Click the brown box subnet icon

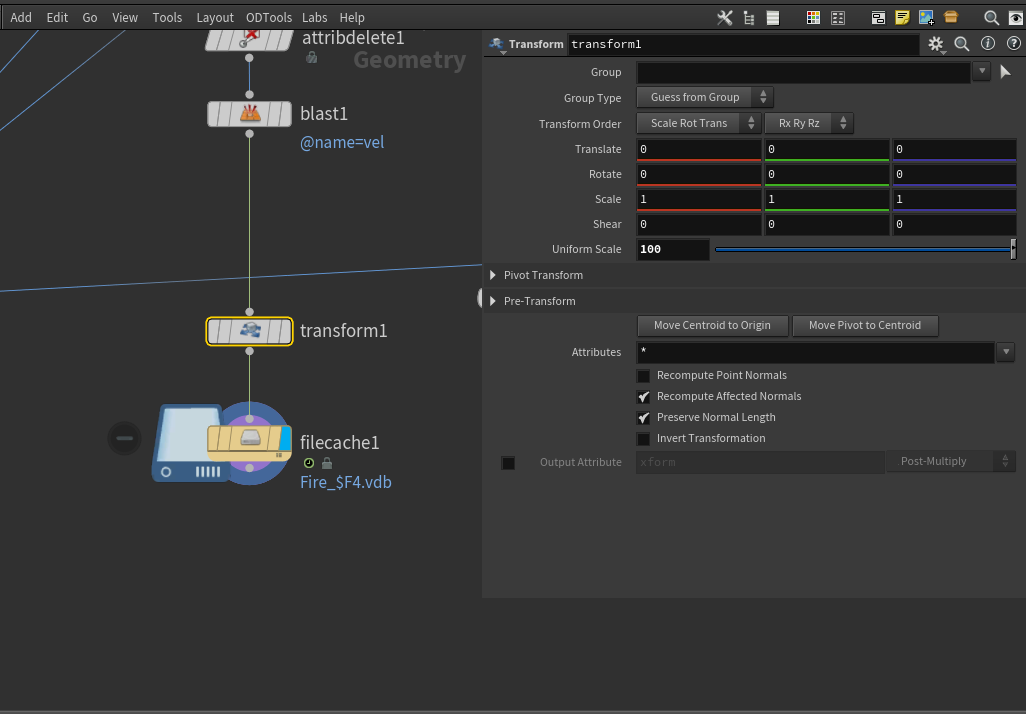(x=951, y=17)
